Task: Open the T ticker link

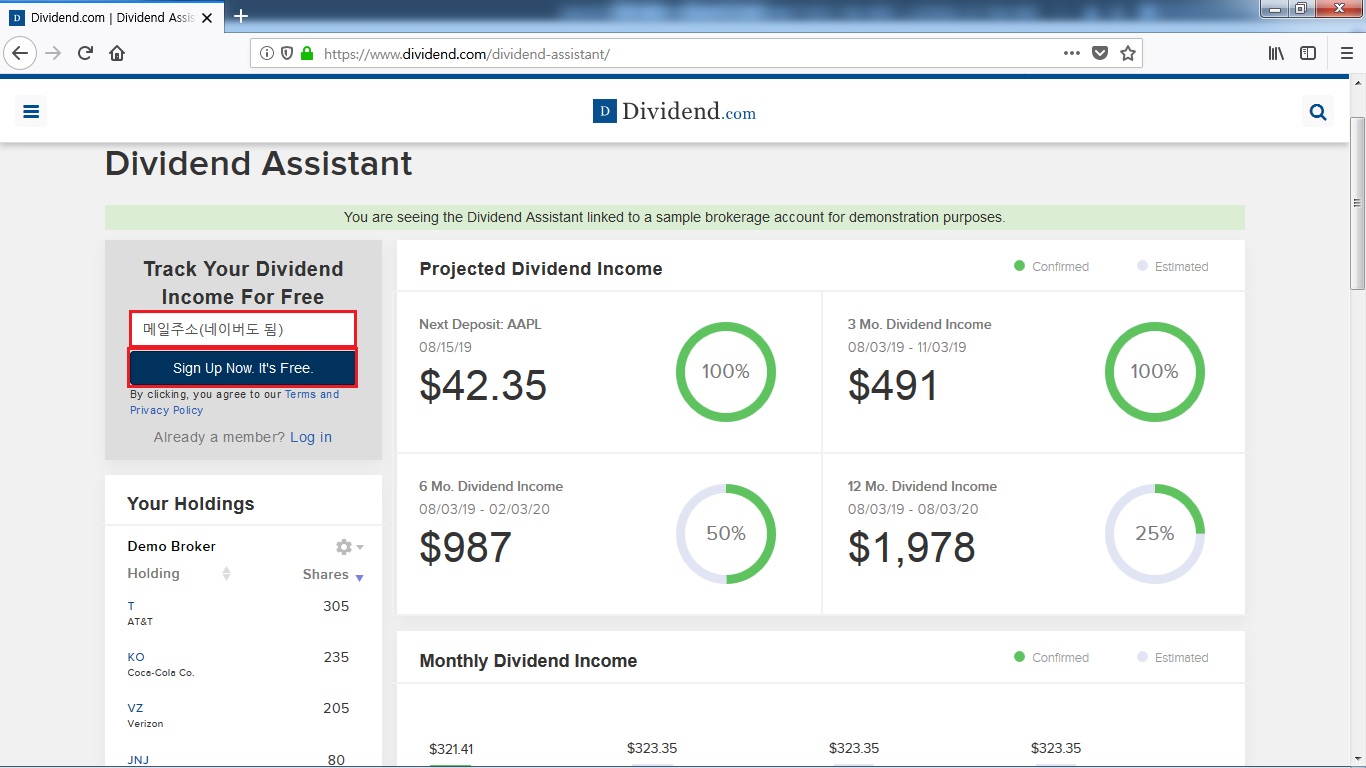Action: [131, 606]
